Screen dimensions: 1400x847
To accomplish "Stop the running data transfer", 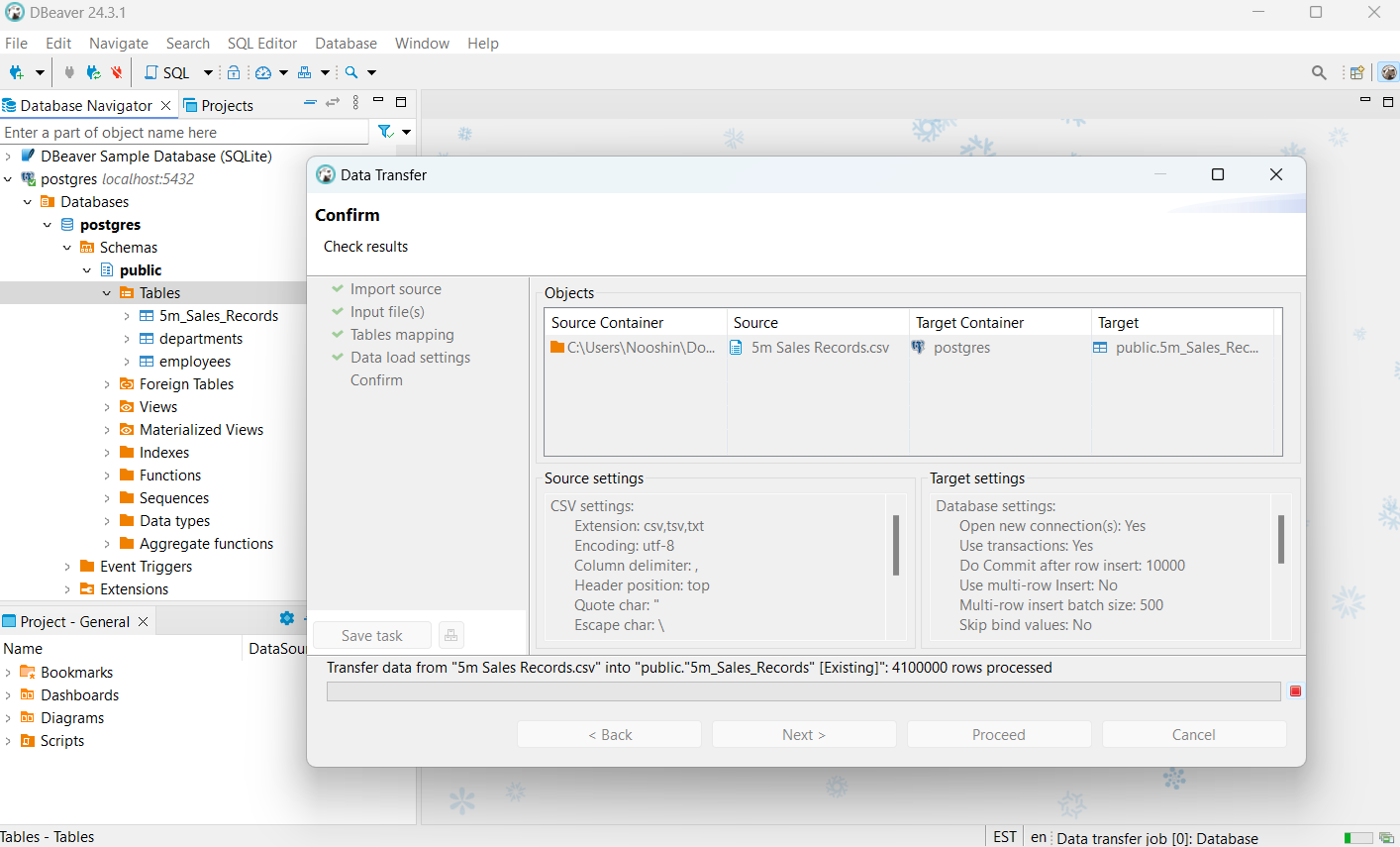I will [1295, 690].
